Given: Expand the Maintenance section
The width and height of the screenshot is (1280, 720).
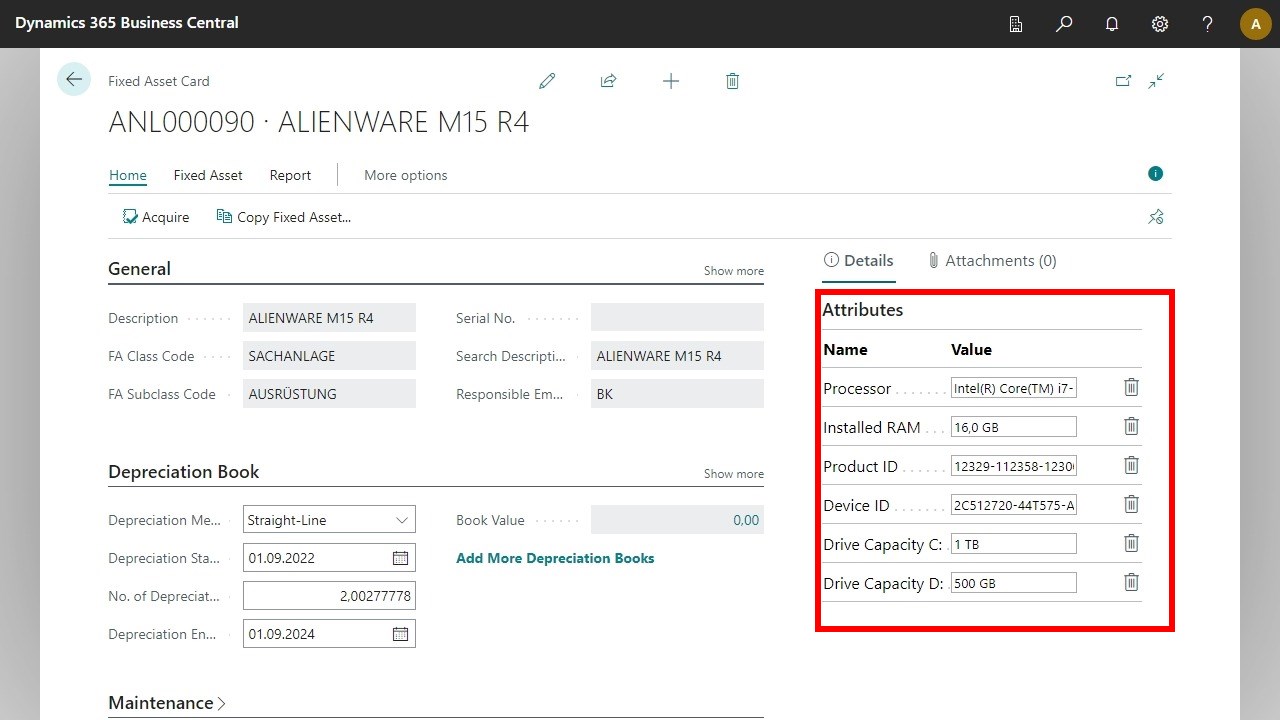Looking at the screenshot, I should (x=166, y=703).
